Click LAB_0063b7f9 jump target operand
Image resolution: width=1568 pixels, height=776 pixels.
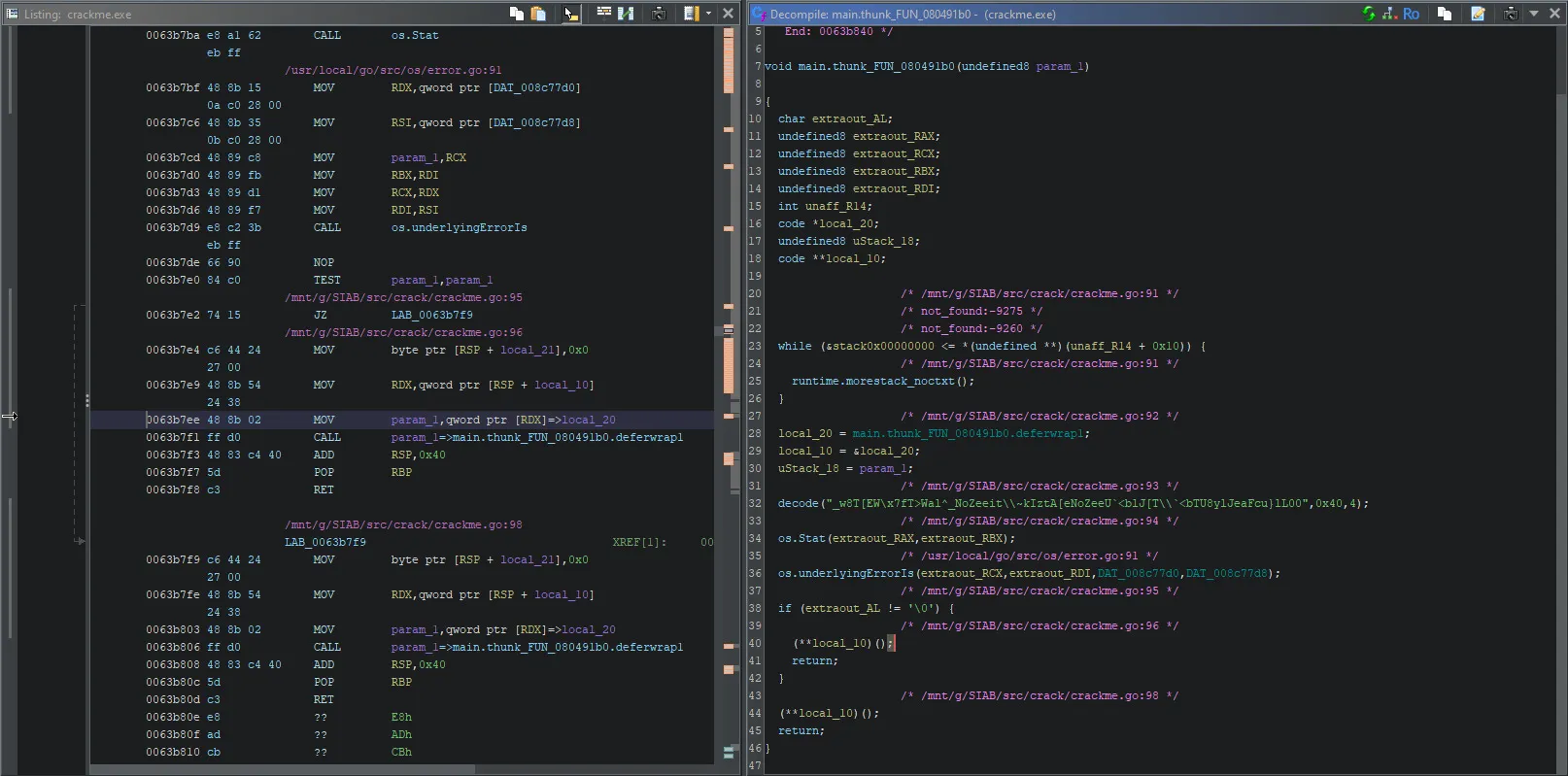tap(431, 315)
